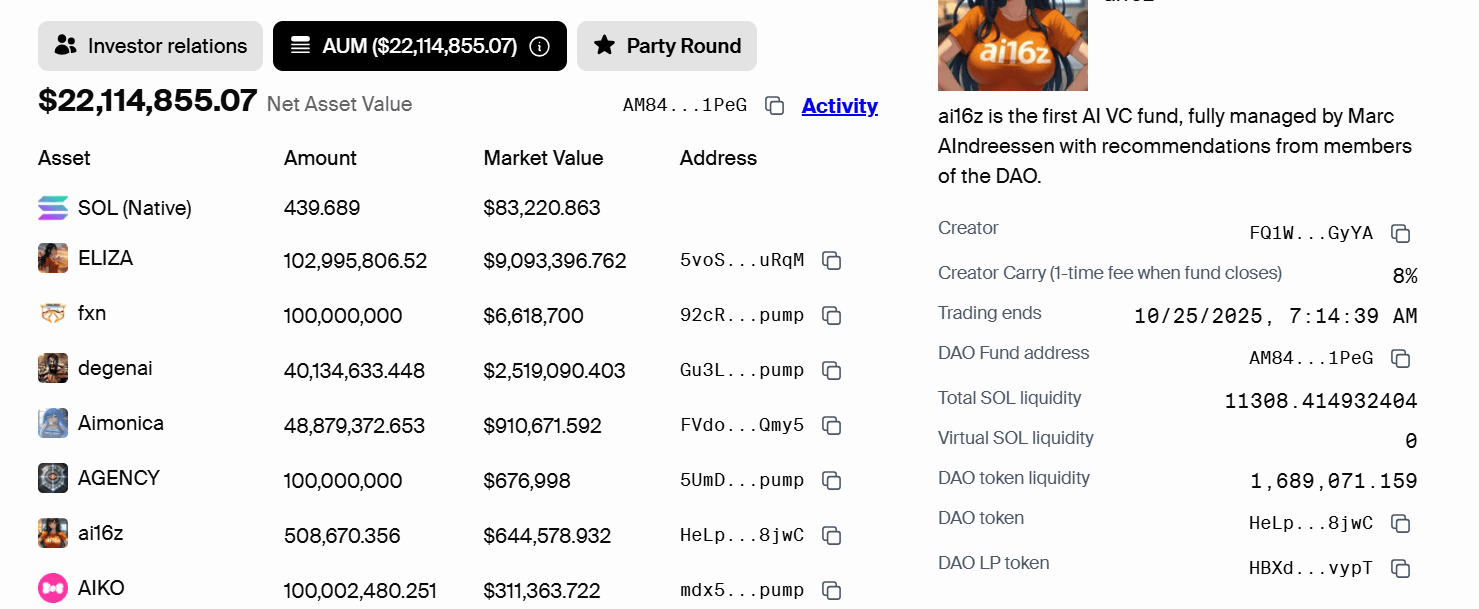
Task: Copy the ai16z asset token address
Action: pyautogui.click(x=831, y=536)
